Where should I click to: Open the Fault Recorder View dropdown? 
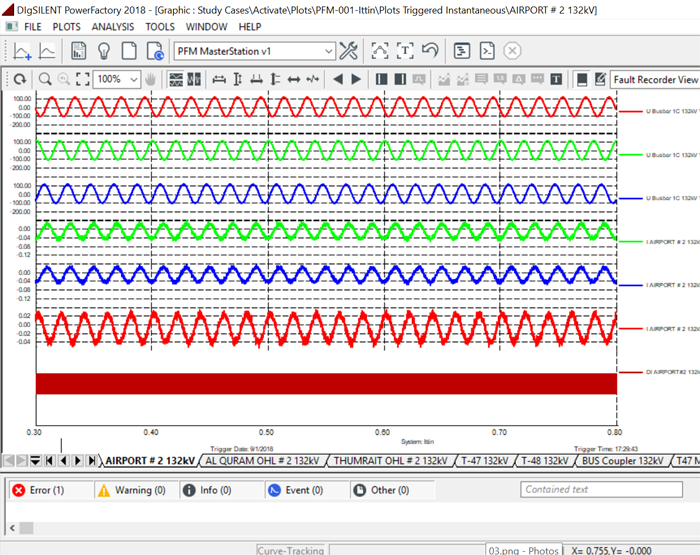coord(655,79)
